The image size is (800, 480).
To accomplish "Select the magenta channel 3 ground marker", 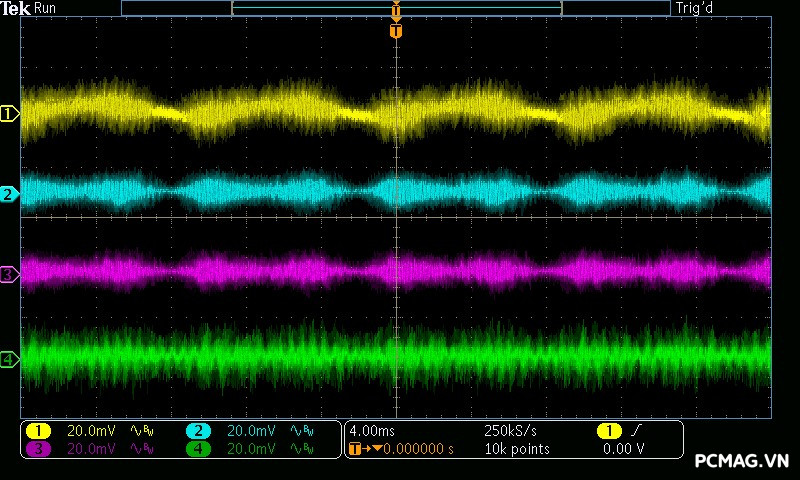I will pos(9,273).
